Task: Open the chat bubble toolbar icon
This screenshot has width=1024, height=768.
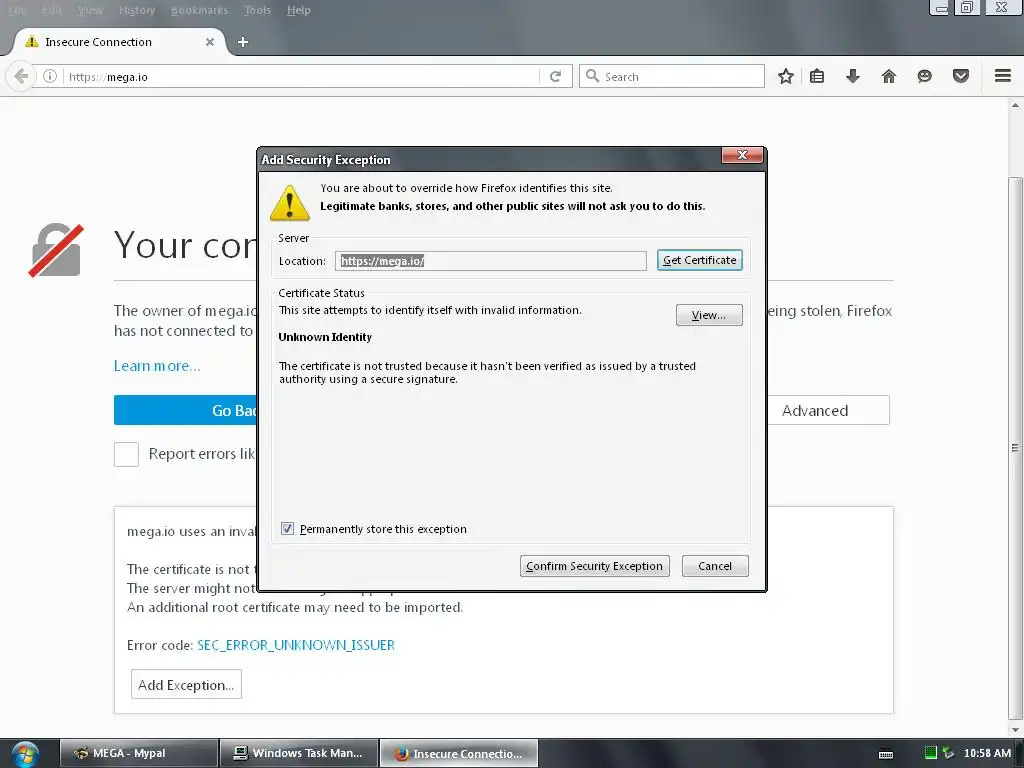Action: (924, 76)
